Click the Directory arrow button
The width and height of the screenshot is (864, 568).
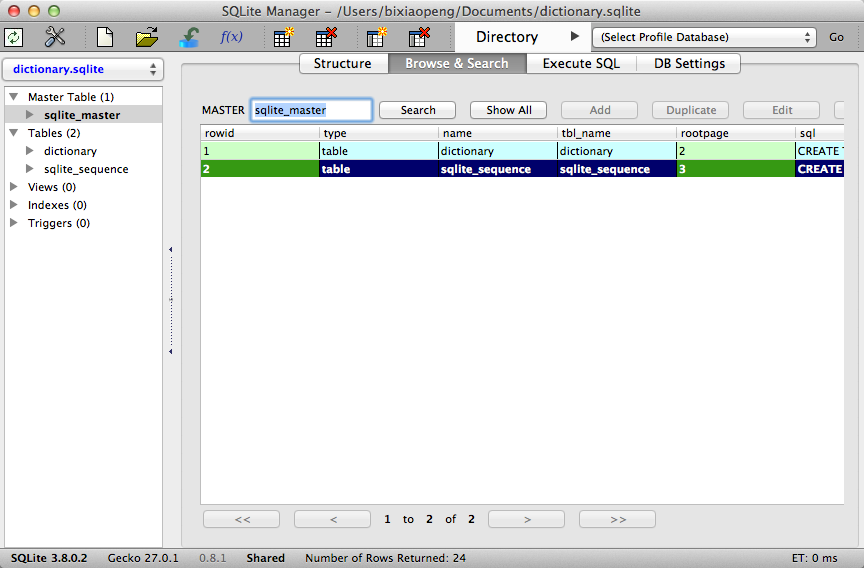[575, 36]
